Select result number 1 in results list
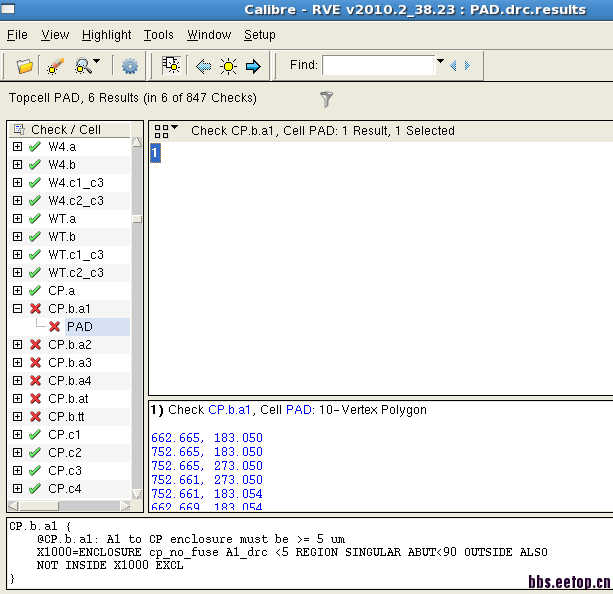 [x=155, y=153]
